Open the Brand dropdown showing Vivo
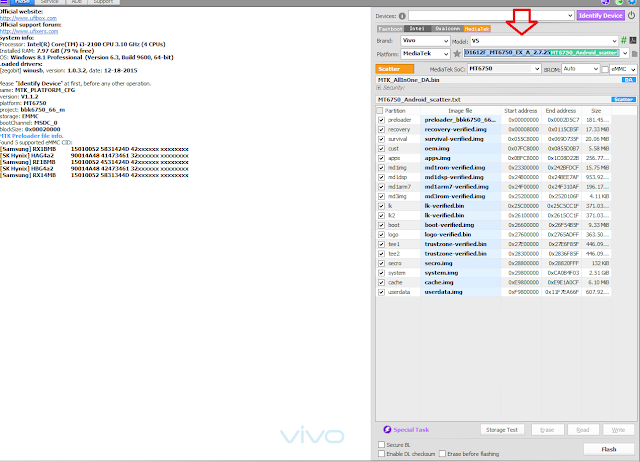Viewport: 640px width, 462px height. [x=425, y=40]
